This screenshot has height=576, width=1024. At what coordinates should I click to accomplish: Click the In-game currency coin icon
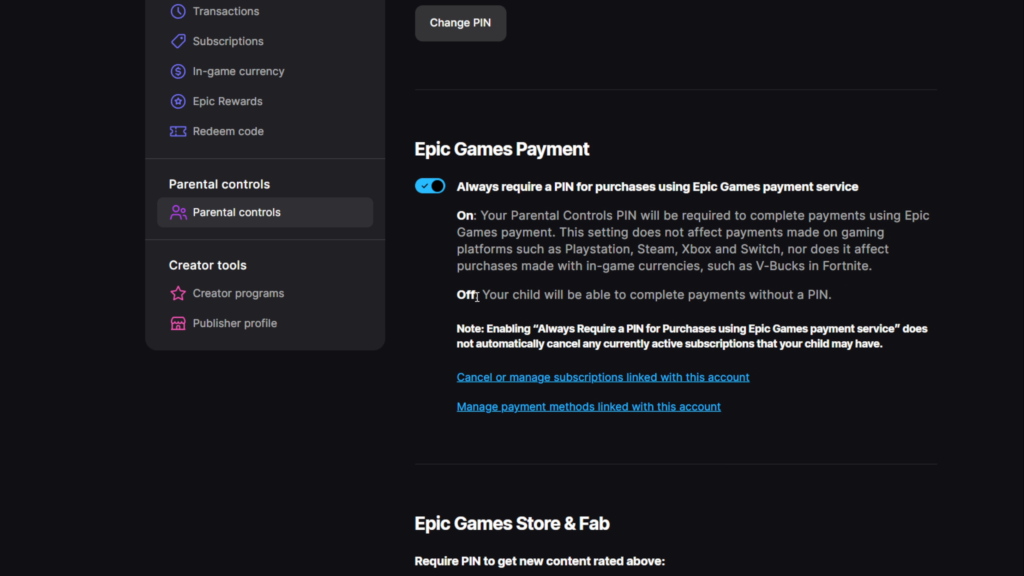click(x=178, y=71)
